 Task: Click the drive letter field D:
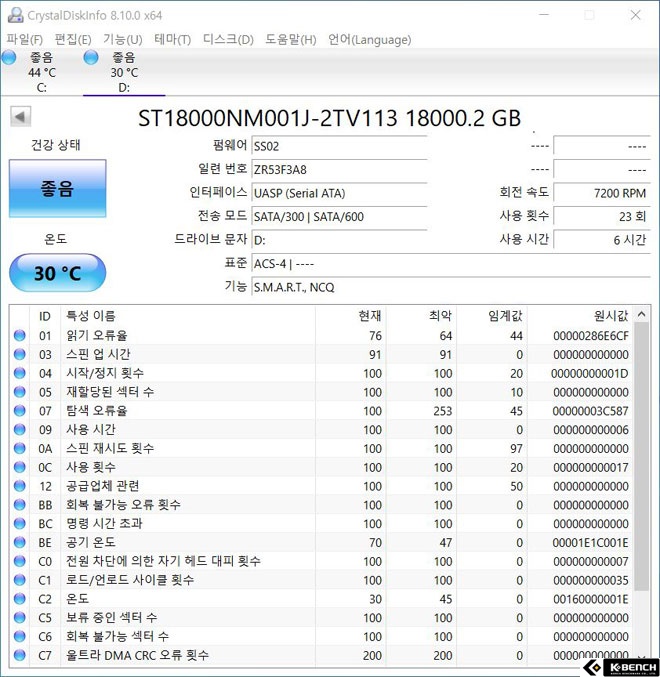pos(339,240)
